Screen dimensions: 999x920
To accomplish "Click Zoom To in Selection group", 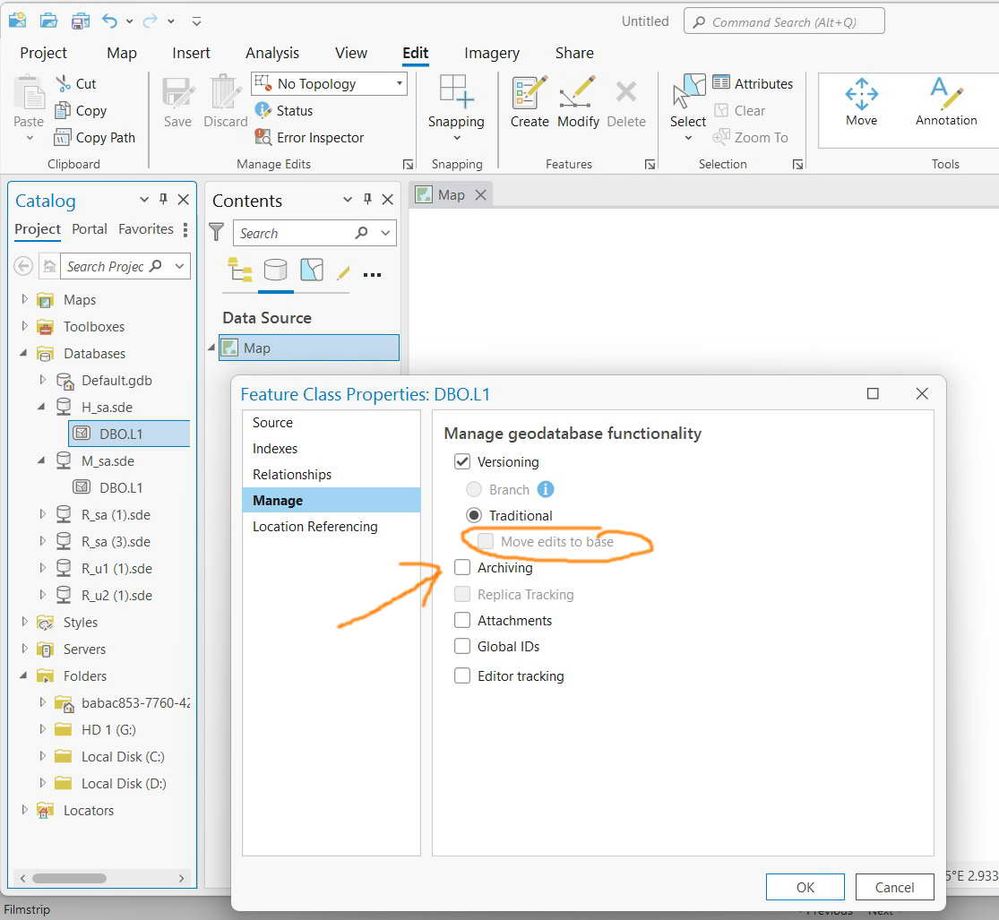I will [x=750, y=137].
